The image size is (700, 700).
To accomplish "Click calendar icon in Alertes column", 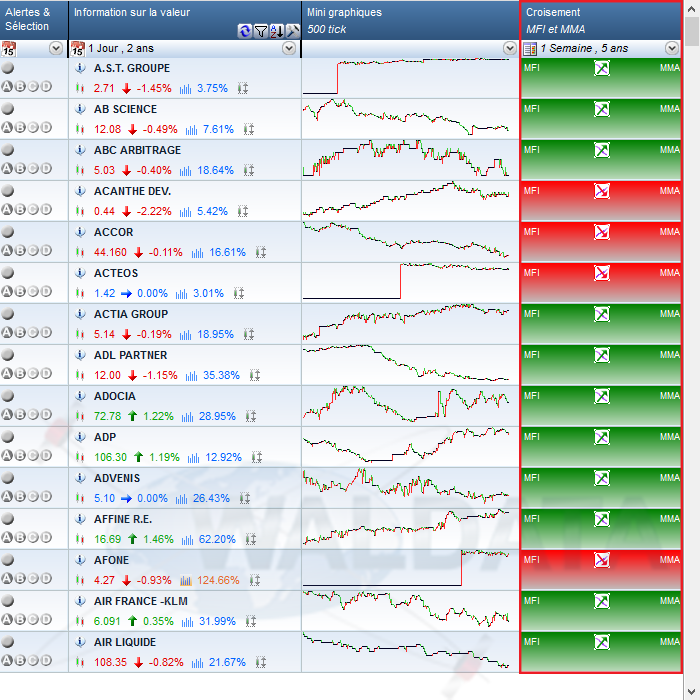I will (x=8, y=49).
